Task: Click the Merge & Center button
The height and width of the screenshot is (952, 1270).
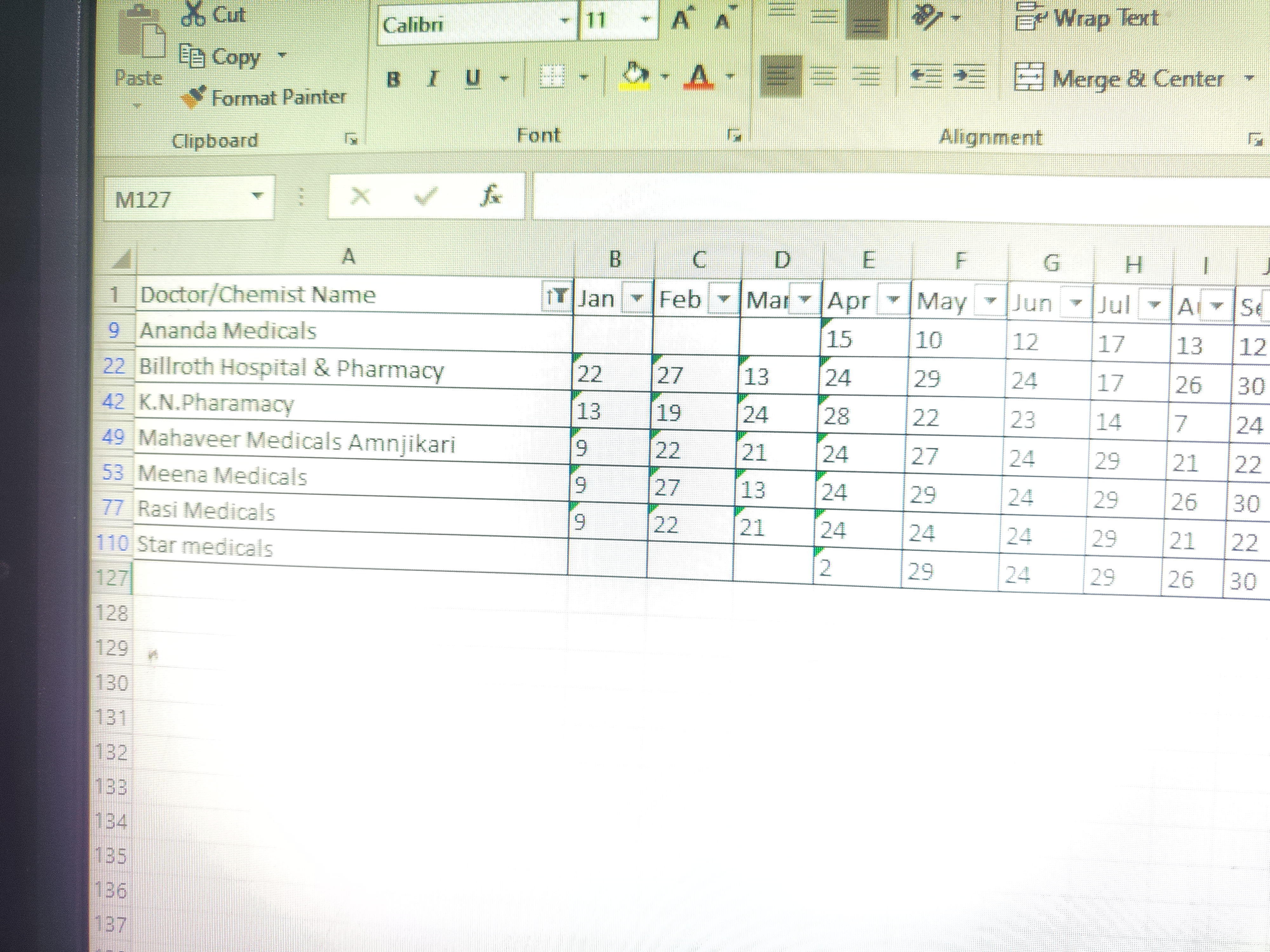Action: pos(1120,79)
